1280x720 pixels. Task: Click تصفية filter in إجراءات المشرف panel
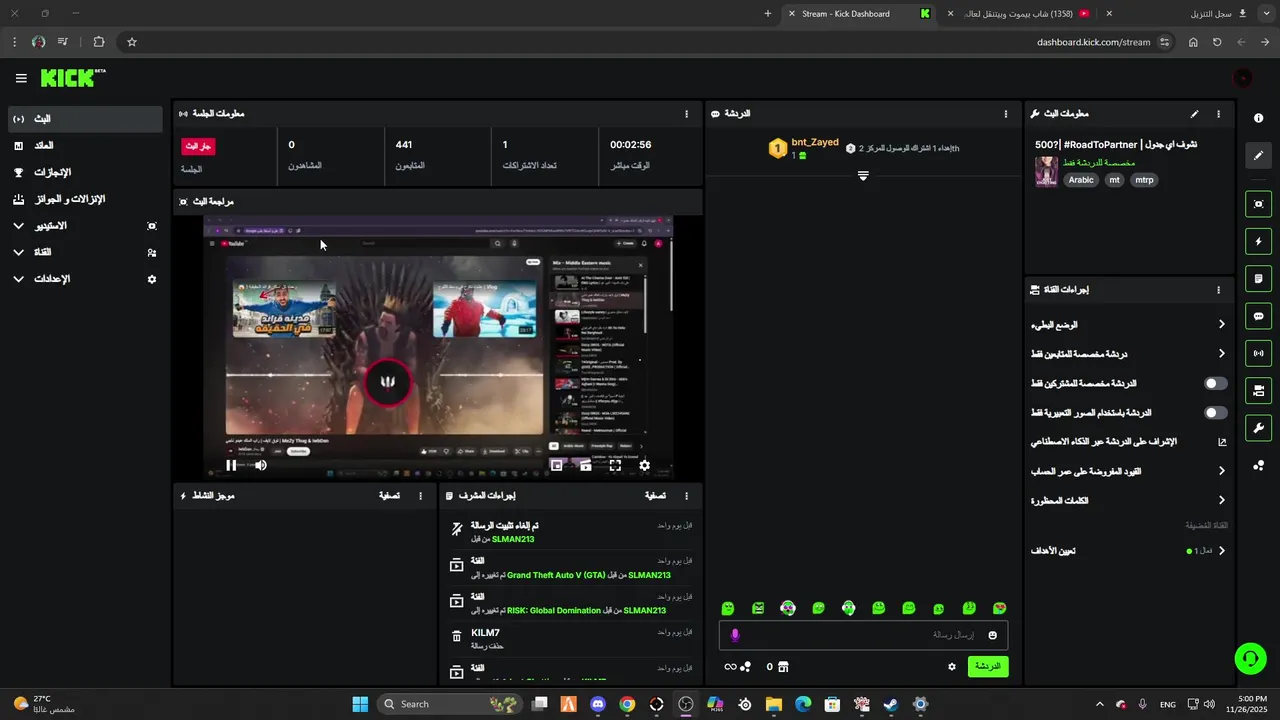pos(655,496)
